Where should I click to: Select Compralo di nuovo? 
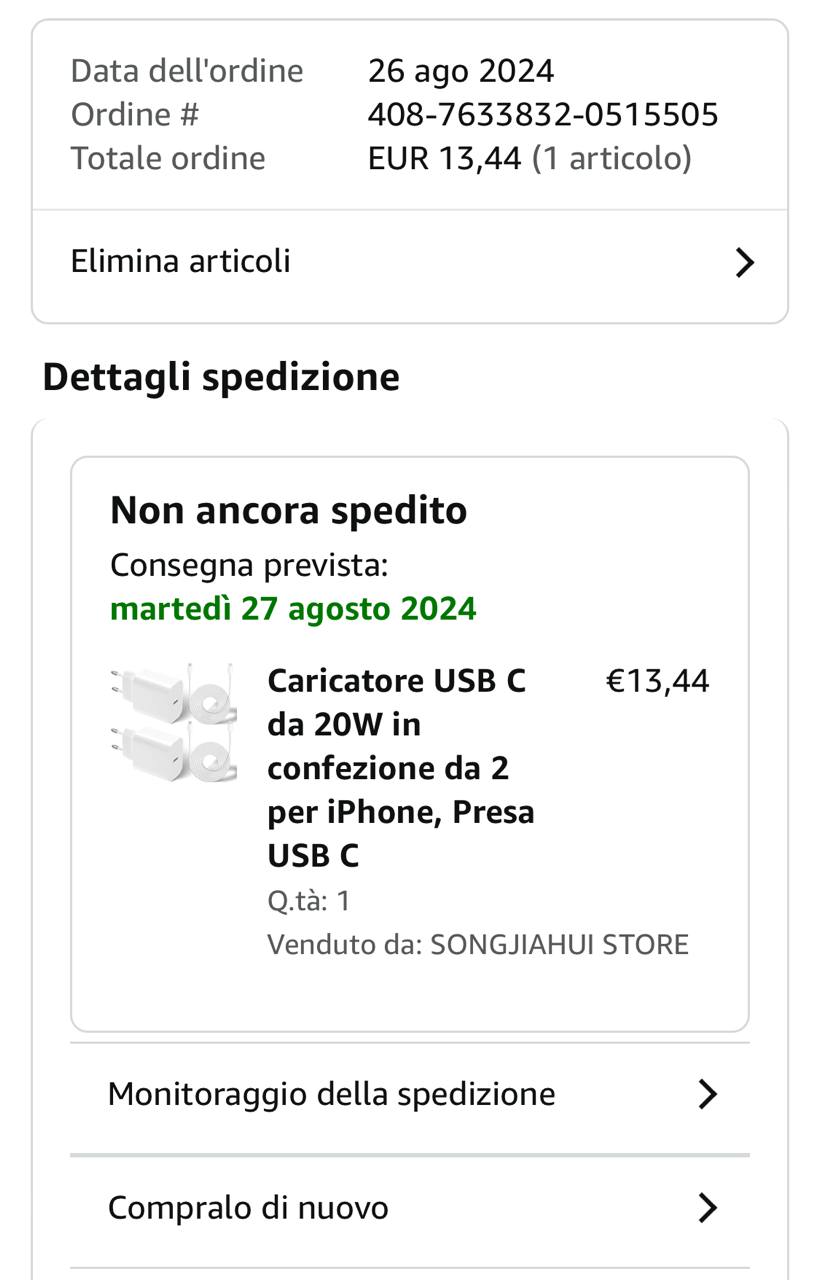click(x=248, y=1208)
